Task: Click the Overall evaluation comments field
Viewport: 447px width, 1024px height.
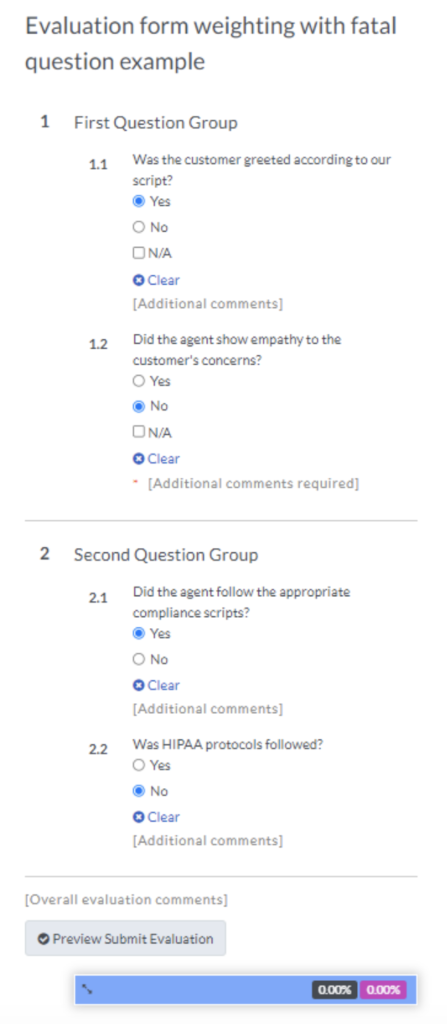Action: (126, 900)
